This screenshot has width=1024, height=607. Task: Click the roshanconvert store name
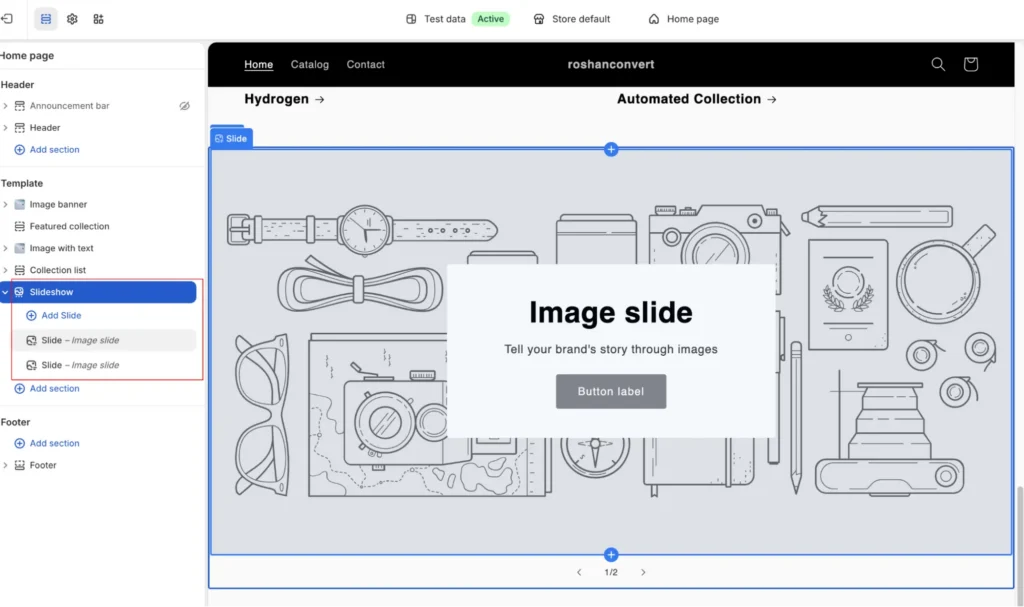point(611,65)
